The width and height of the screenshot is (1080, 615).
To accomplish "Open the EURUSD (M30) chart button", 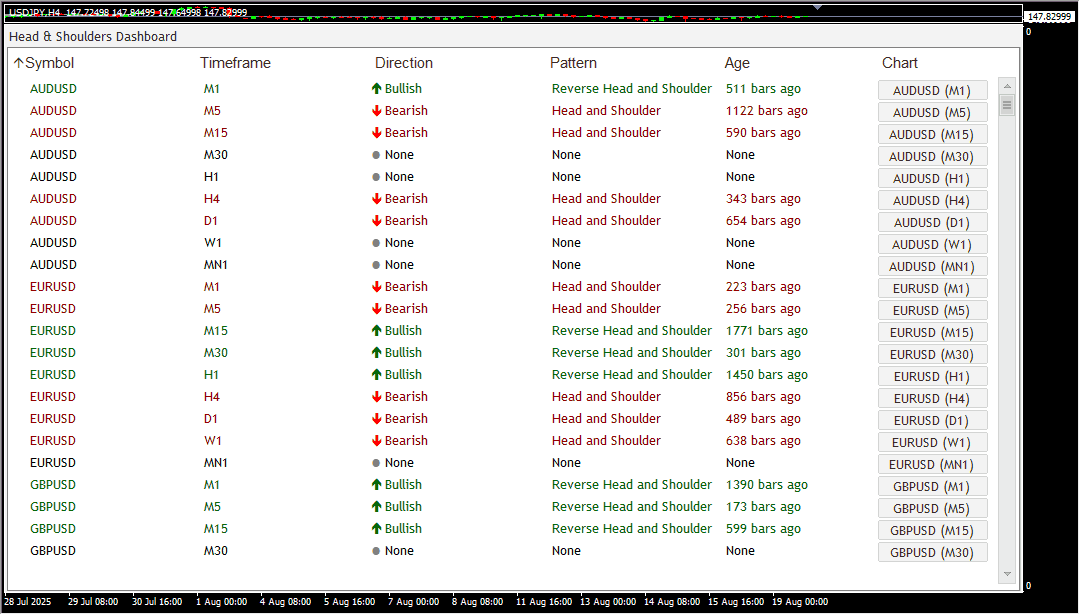I will (x=933, y=355).
